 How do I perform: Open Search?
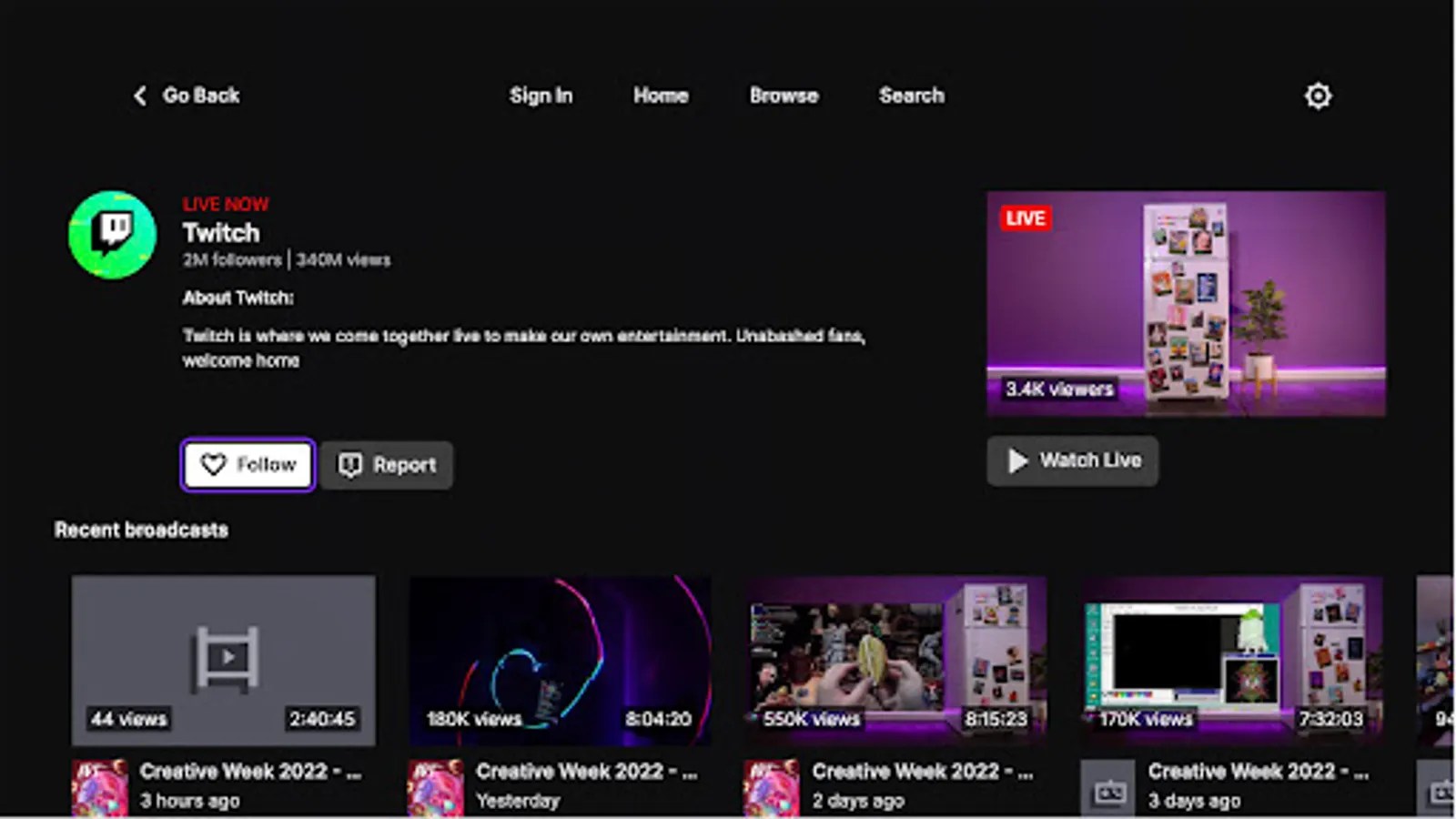coord(911,96)
